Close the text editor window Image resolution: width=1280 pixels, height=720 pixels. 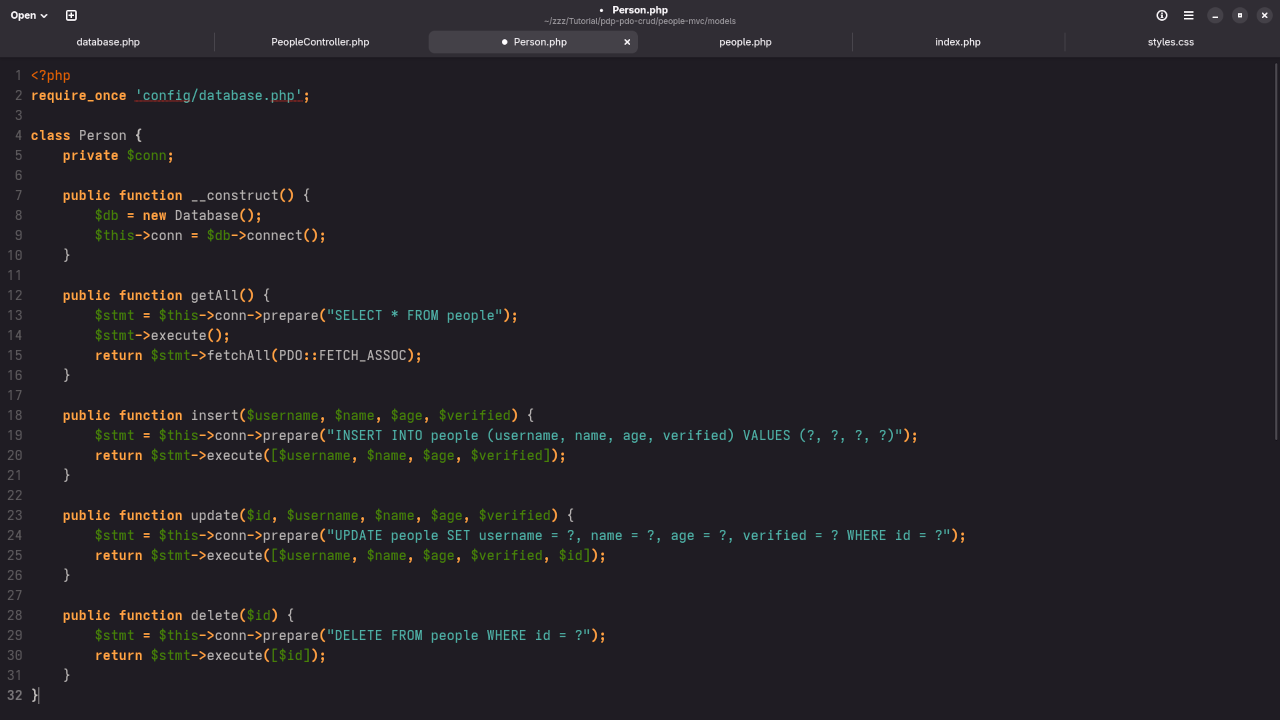(x=1265, y=15)
